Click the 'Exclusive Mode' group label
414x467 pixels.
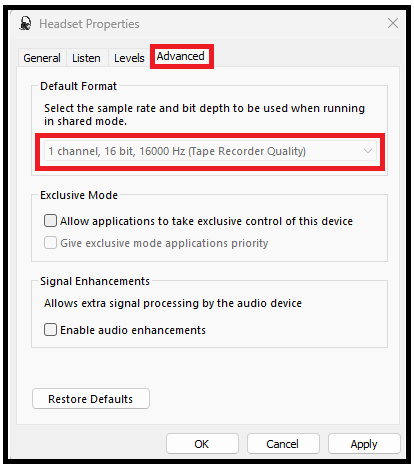point(79,195)
